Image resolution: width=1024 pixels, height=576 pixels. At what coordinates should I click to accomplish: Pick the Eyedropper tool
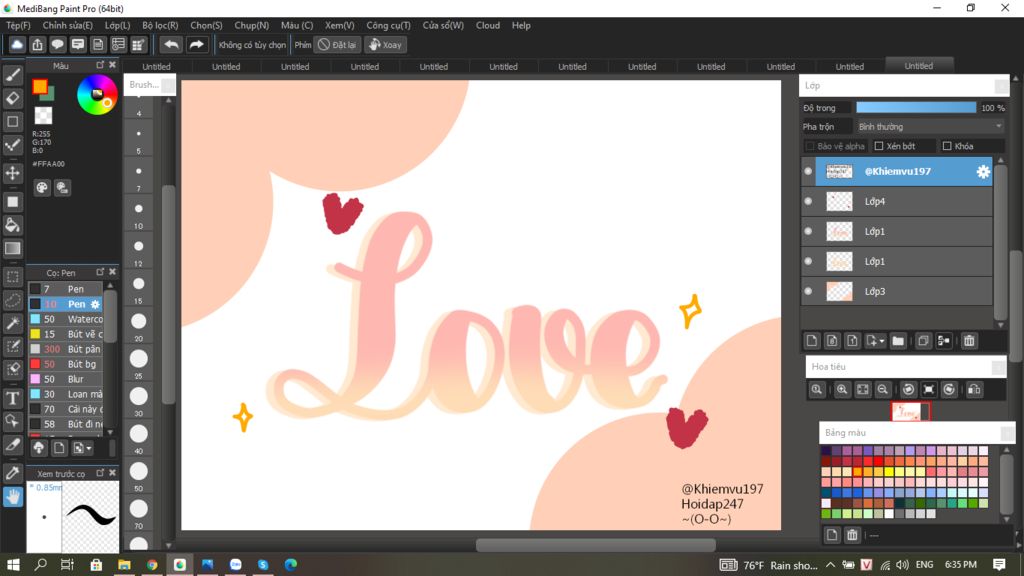click(x=12, y=473)
